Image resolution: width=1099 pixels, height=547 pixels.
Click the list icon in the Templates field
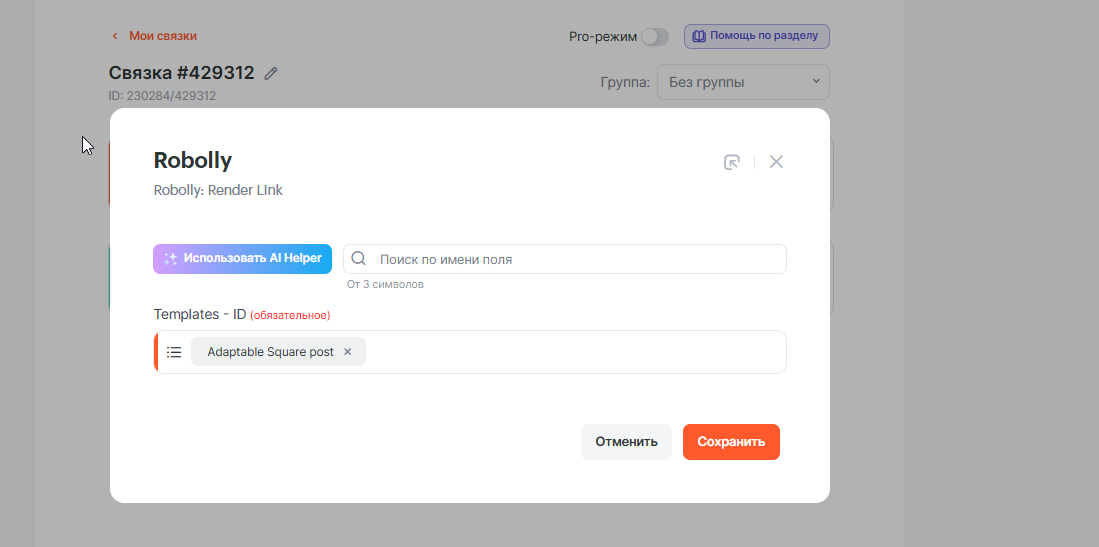click(174, 352)
